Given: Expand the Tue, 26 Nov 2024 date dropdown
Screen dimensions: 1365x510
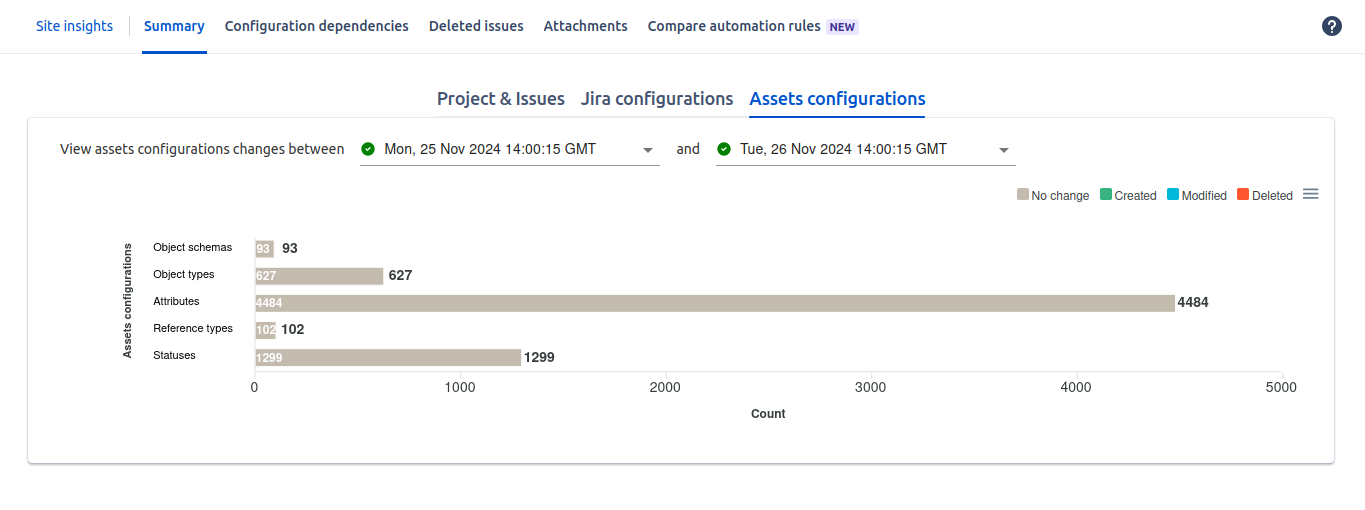Looking at the screenshot, I should (1004, 150).
